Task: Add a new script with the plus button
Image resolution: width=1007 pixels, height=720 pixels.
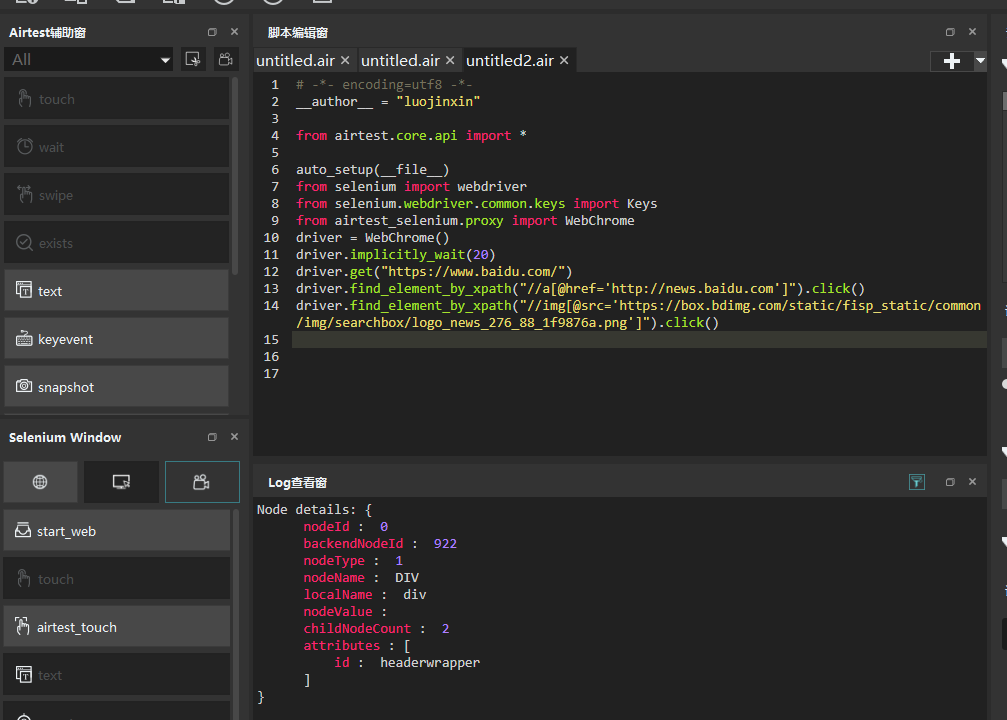Action: coord(952,61)
